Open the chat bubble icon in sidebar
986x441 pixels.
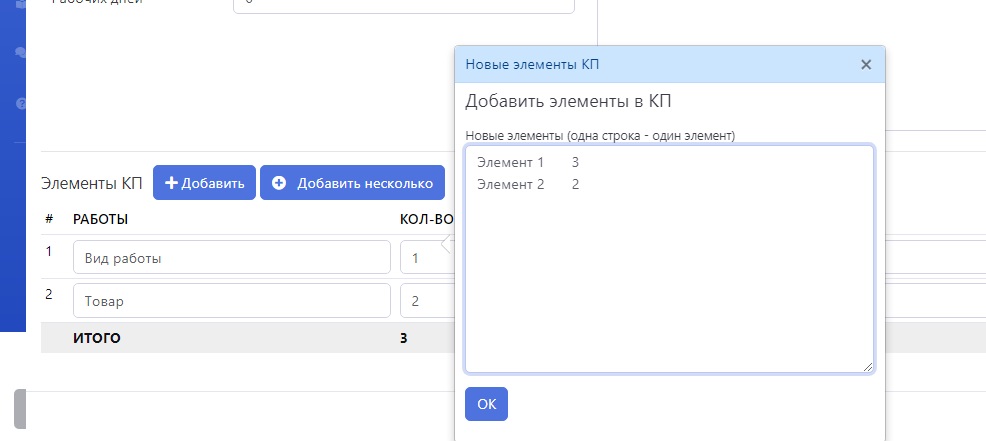pyautogui.click(x=20, y=52)
